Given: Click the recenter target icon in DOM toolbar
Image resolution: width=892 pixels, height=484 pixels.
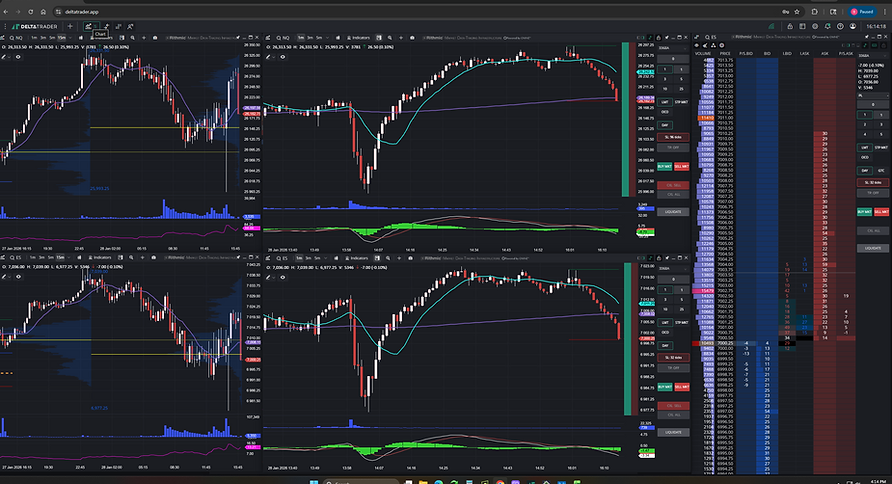Looking at the screenshot, I should point(722,45).
